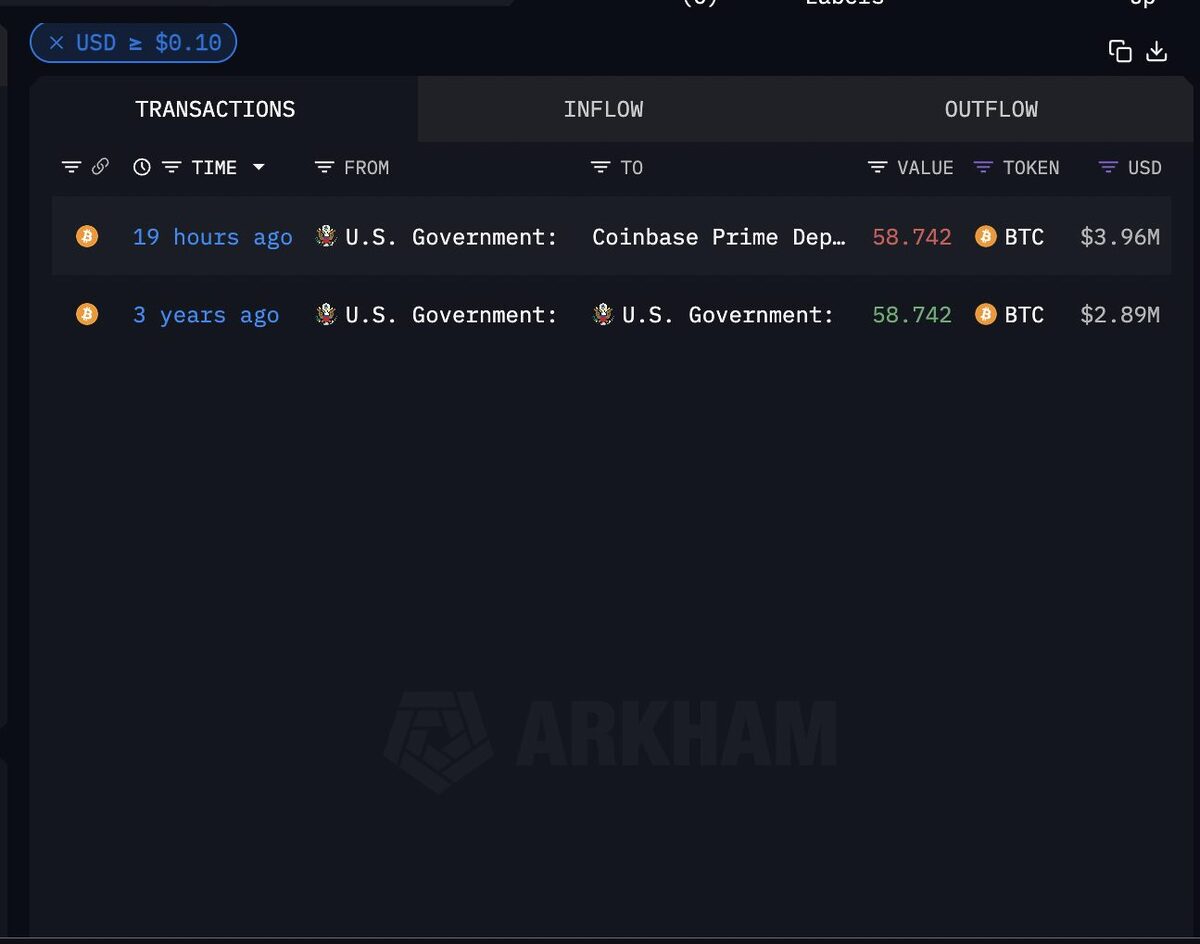This screenshot has width=1200, height=944.
Task: Open the 3 years ago transaction link
Action: 206,315
